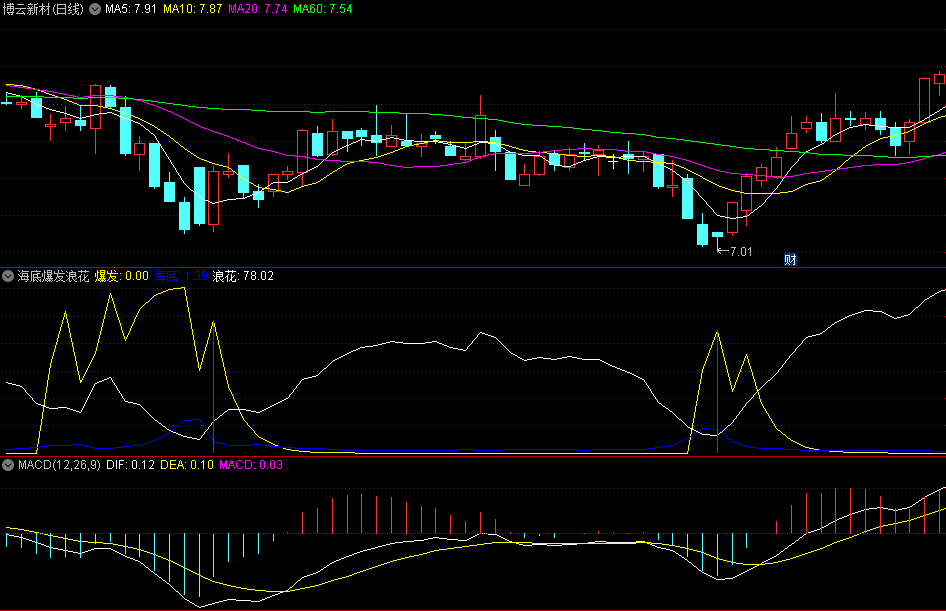Click the 海底: 1.39 value
946x611 pixels.
pyautogui.click(x=181, y=276)
